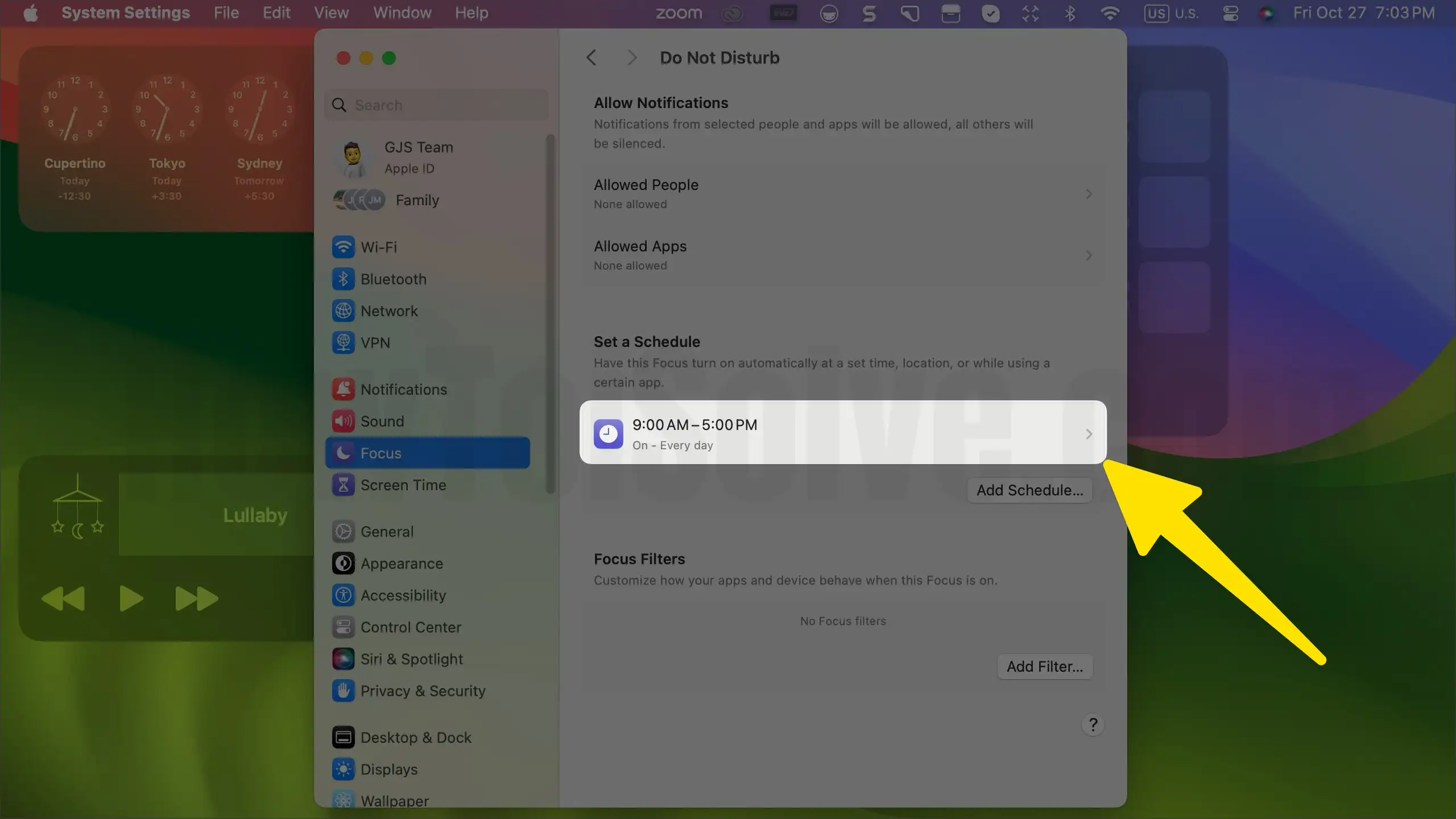This screenshot has width=1456, height=819.
Task: Open the File menu
Action: (x=226, y=13)
